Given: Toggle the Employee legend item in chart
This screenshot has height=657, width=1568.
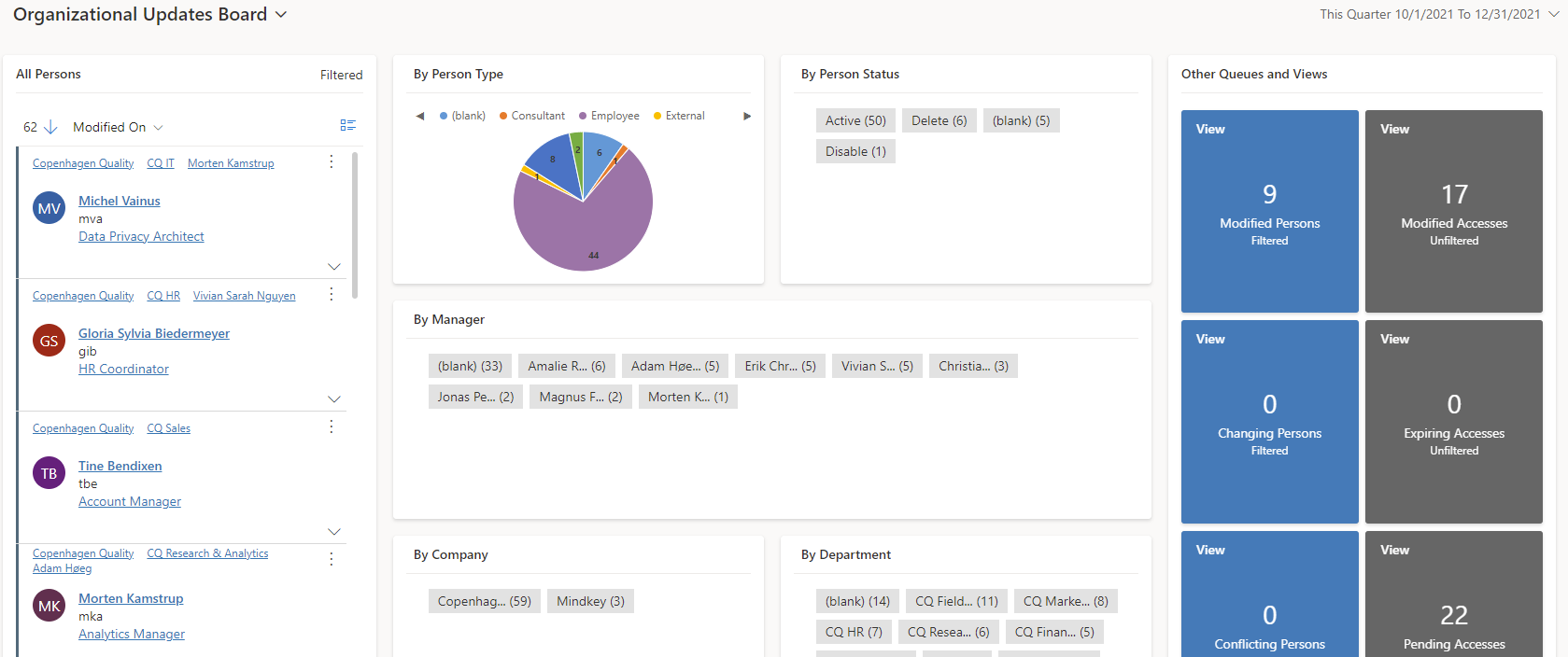Looking at the screenshot, I should [x=609, y=116].
